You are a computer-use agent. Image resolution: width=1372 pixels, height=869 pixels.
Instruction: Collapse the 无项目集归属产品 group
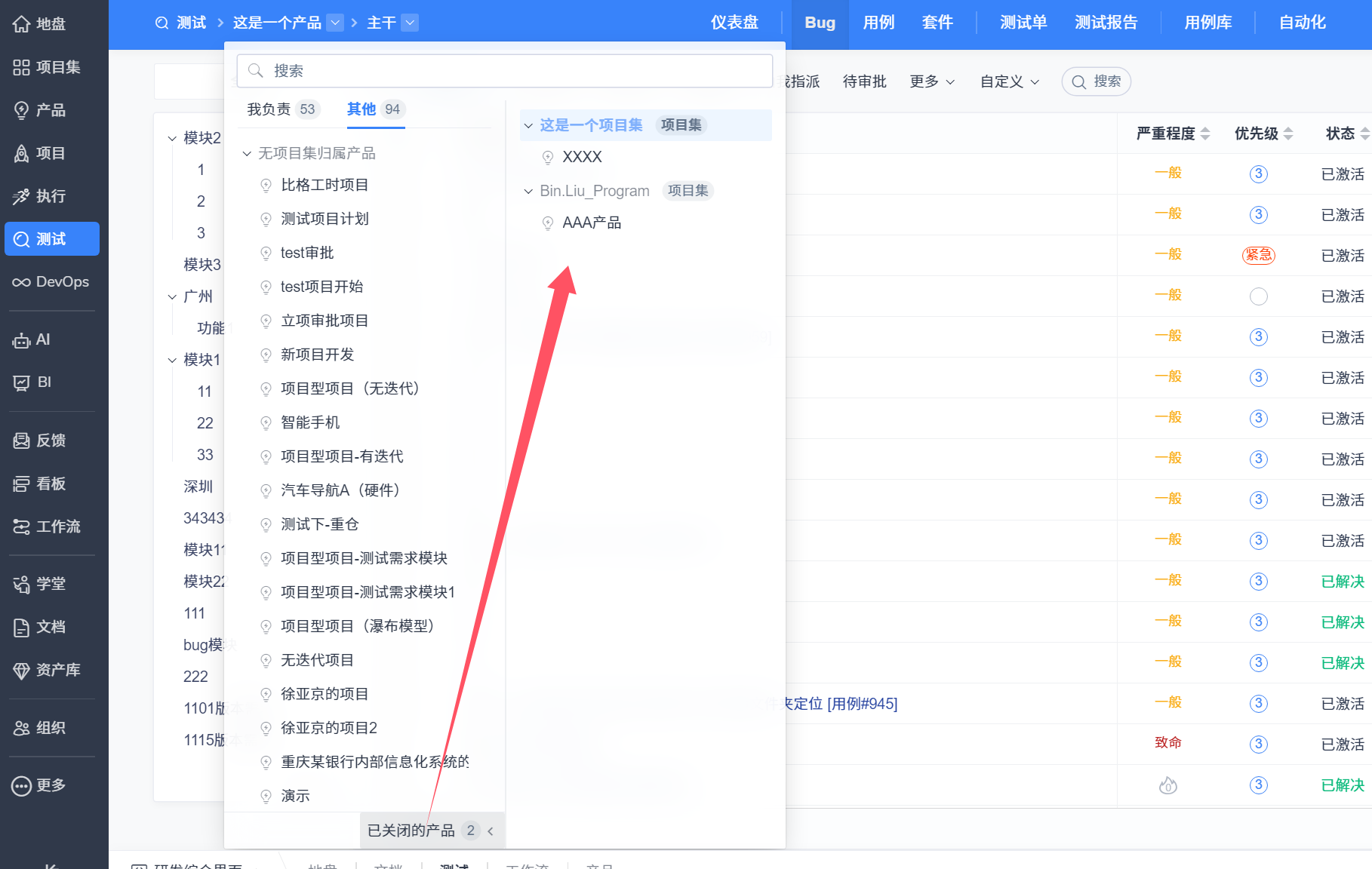[x=247, y=154]
